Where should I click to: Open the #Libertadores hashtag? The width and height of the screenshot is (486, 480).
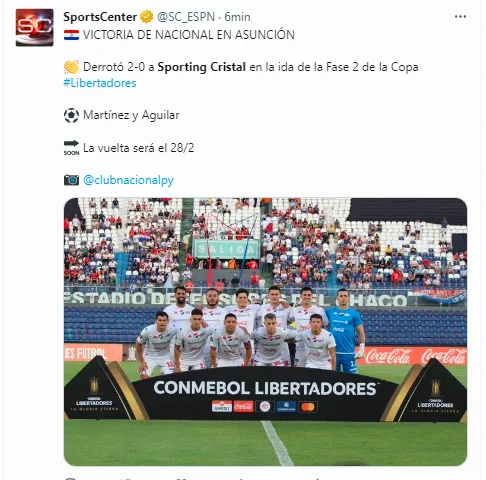(x=100, y=83)
